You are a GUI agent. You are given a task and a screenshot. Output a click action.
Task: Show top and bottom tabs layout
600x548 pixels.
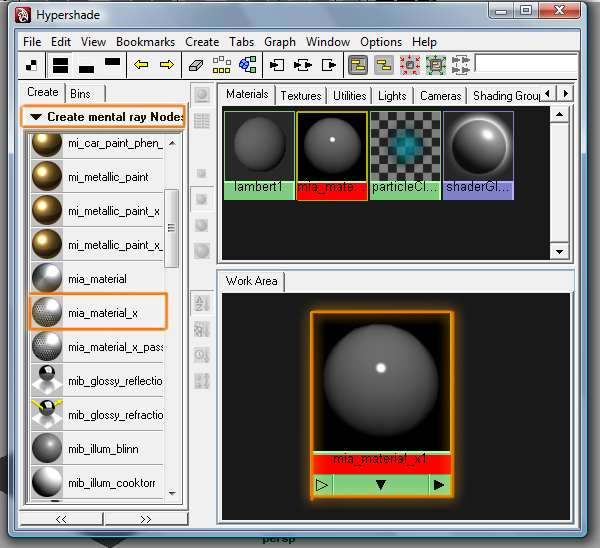pyautogui.click(x=60, y=65)
